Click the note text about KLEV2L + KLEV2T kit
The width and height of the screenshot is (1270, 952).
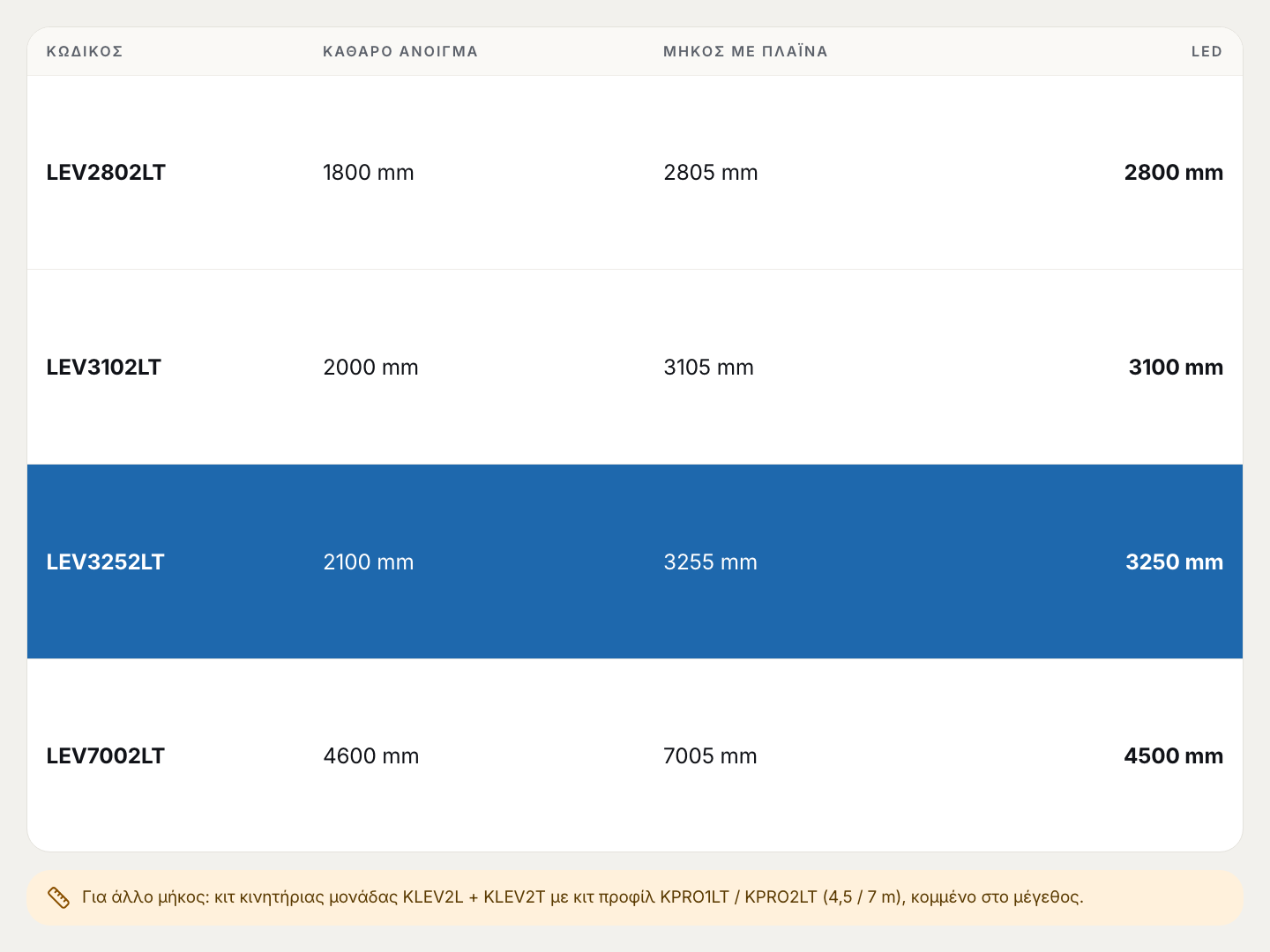583,897
